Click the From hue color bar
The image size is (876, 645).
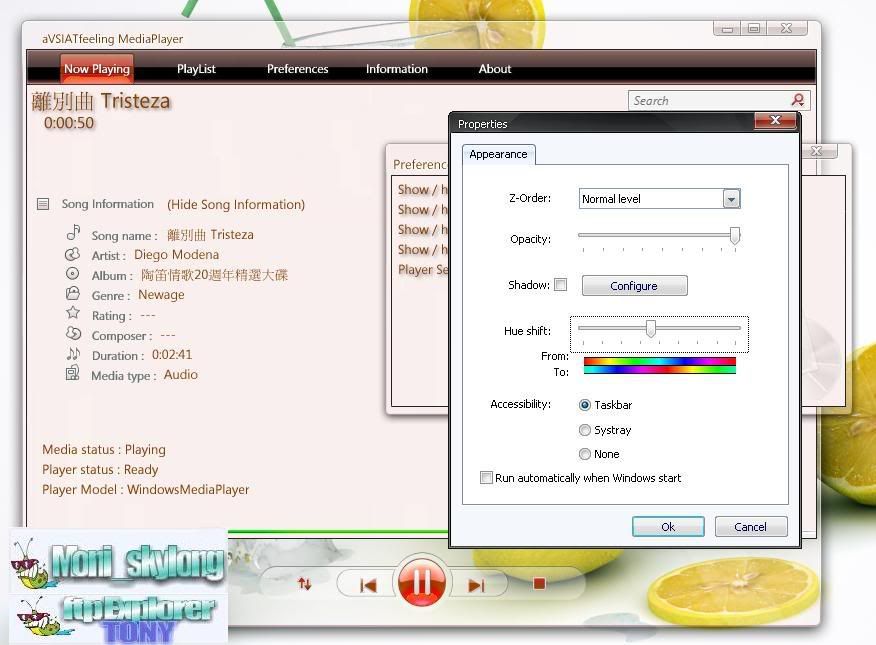[659, 361]
